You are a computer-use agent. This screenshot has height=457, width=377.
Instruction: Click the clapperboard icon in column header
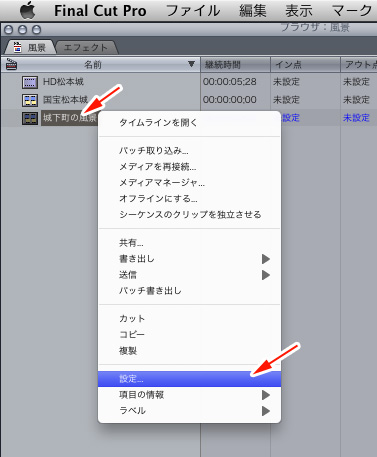tap(12, 64)
